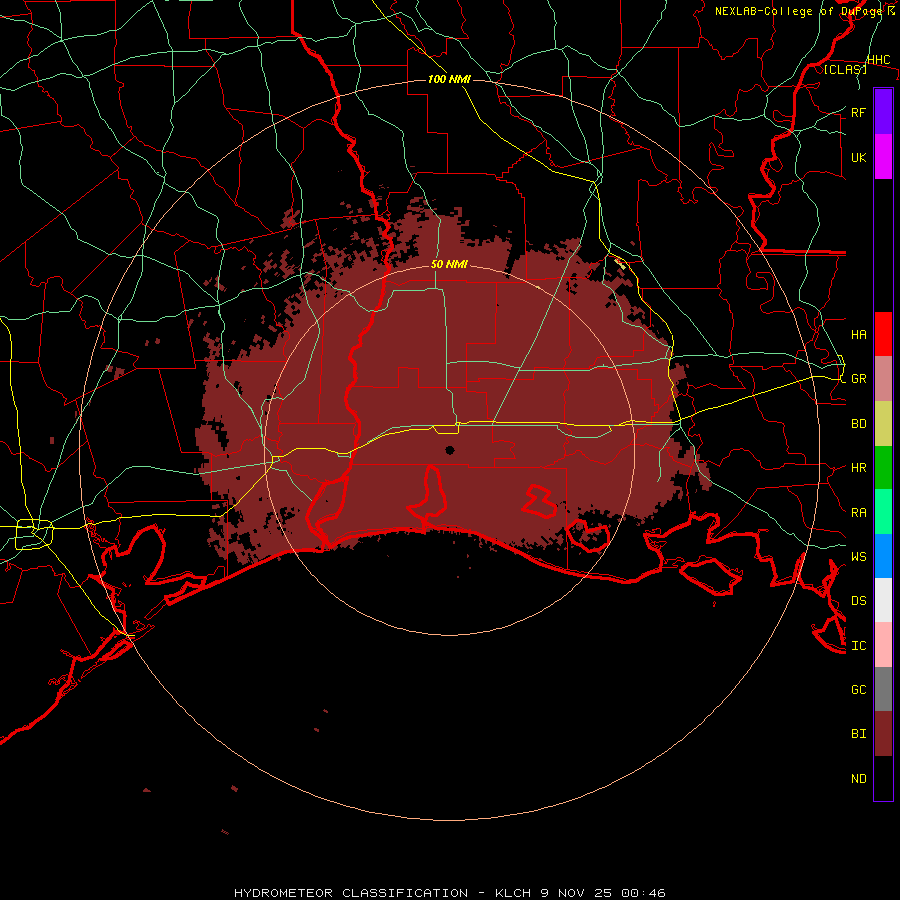Click the Hydrometeor Classification KLCH title text
Image resolution: width=900 pixels, height=900 pixels.
click(x=449, y=893)
